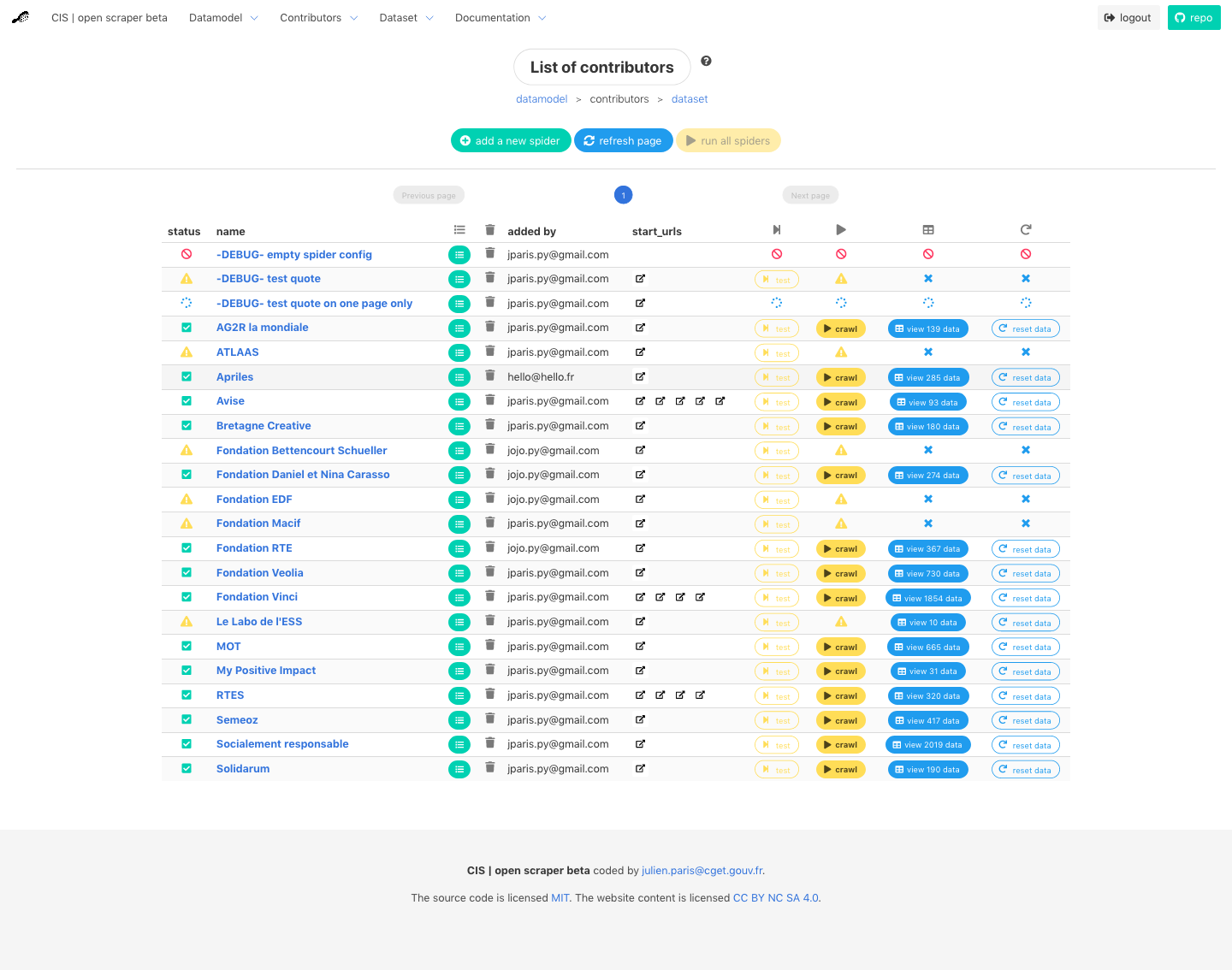Open the GitHub repo button
Image resolution: width=1232 pixels, height=970 pixels.
pos(1194,18)
